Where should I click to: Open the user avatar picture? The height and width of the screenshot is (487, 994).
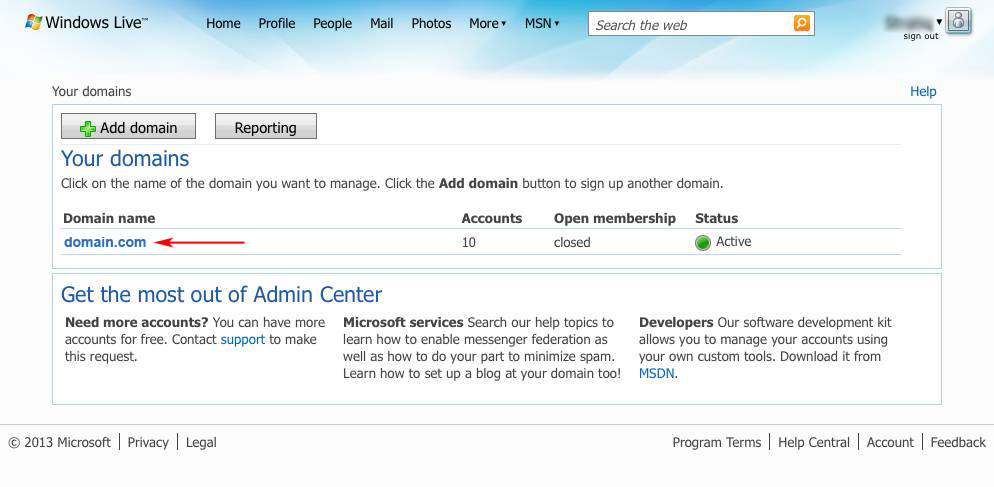(958, 20)
